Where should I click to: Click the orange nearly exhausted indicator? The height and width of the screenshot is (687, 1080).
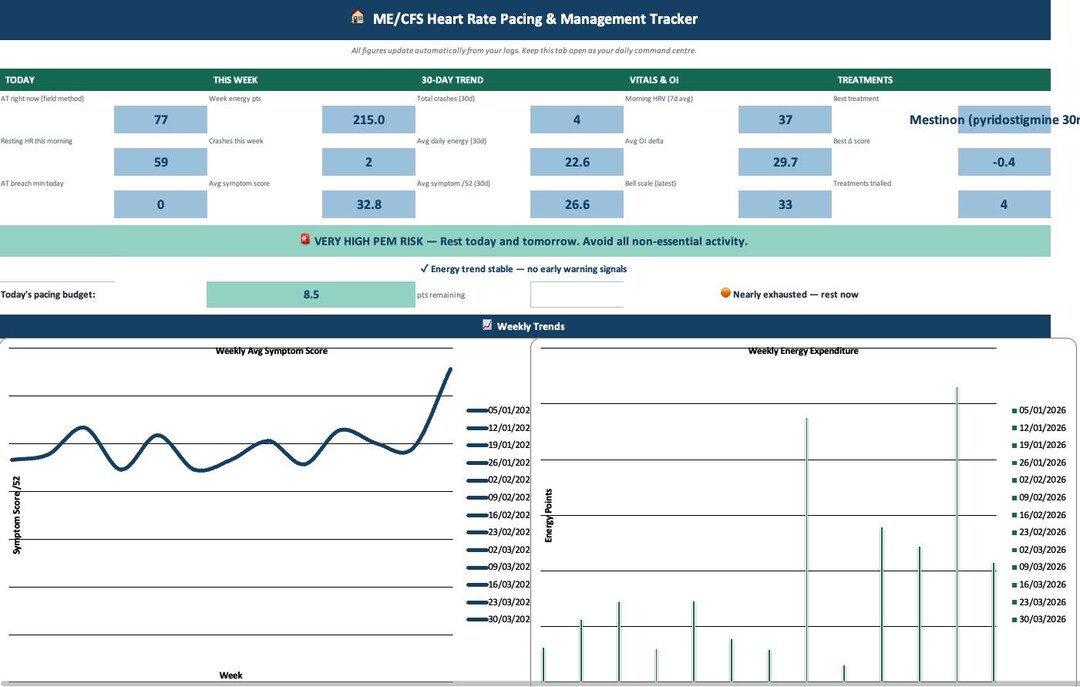point(725,293)
